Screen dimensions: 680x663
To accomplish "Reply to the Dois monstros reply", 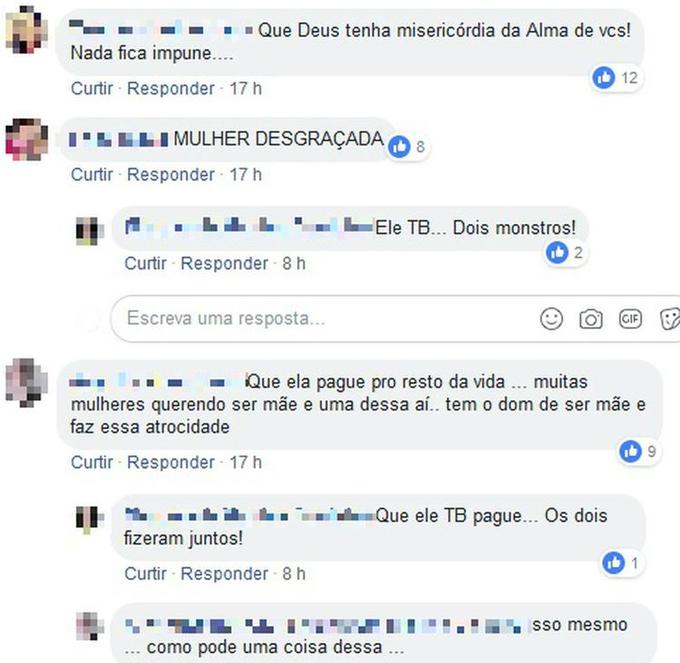I will 224,263.
